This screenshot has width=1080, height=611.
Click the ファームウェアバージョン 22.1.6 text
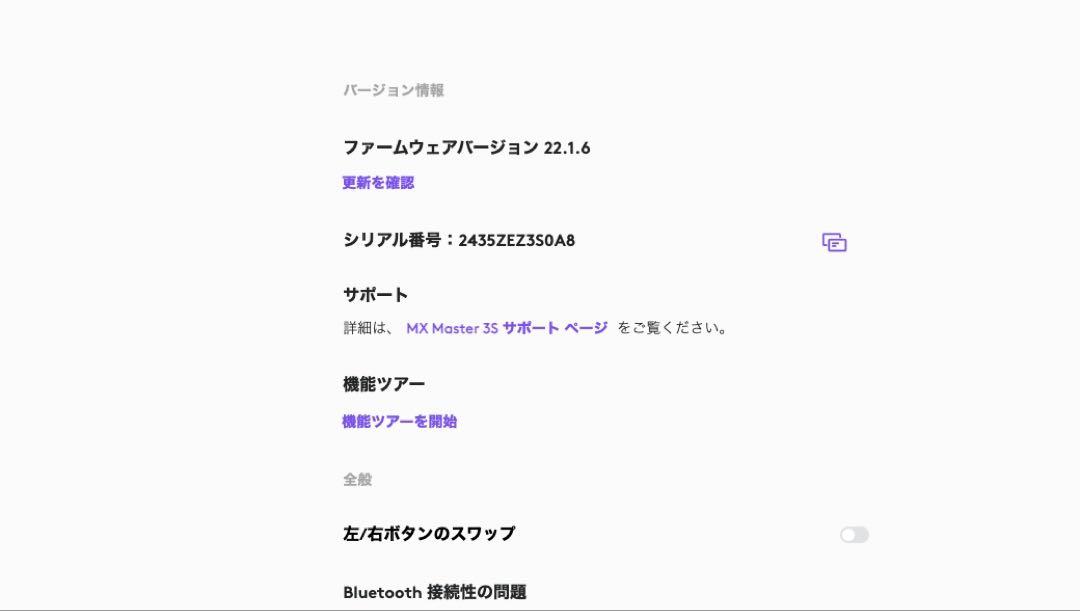click(x=466, y=147)
